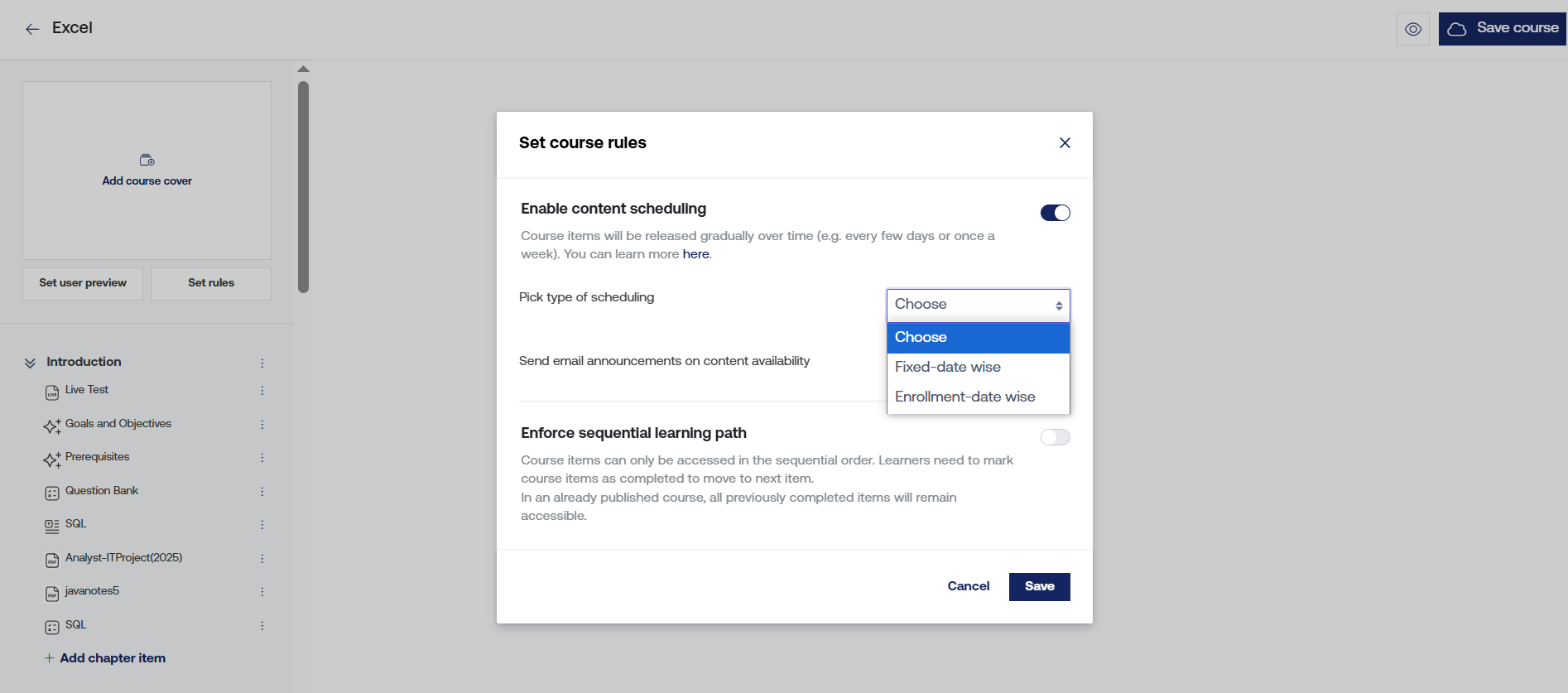1568x693 pixels.
Task: Open three-dot menu for Goals and Objectives
Action: click(x=262, y=425)
